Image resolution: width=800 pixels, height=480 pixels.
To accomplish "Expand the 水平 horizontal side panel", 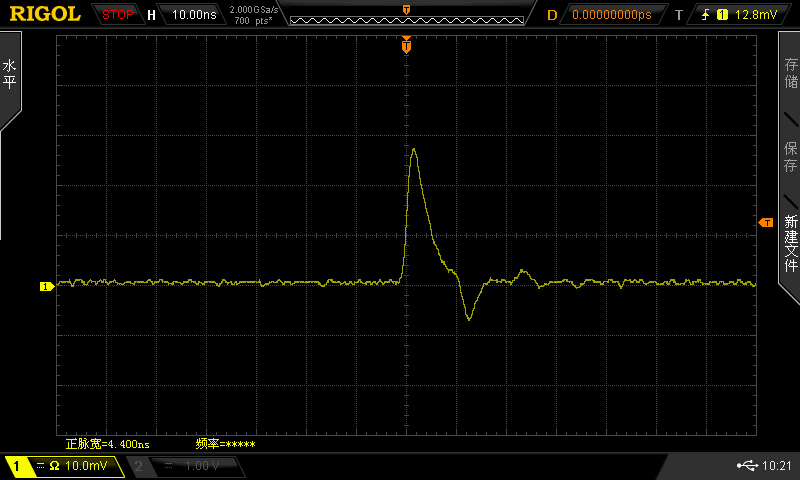I will [x=10, y=74].
